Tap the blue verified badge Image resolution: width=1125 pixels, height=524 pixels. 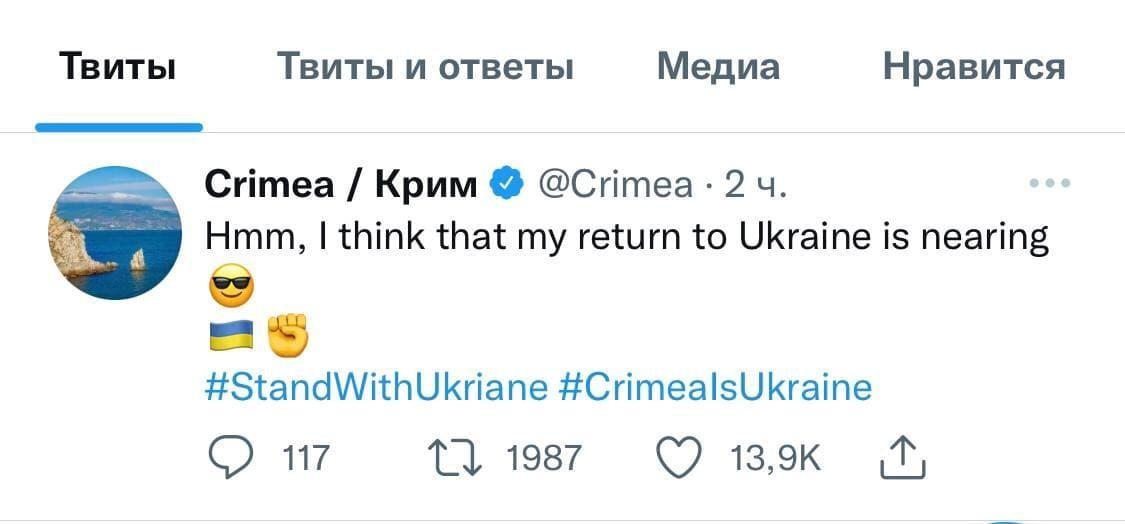[x=508, y=184]
